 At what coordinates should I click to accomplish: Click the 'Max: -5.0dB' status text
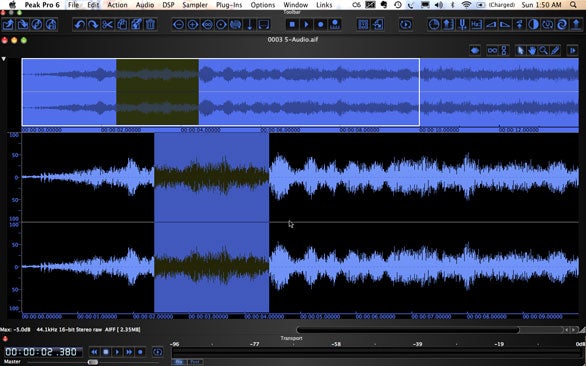coord(15,329)
